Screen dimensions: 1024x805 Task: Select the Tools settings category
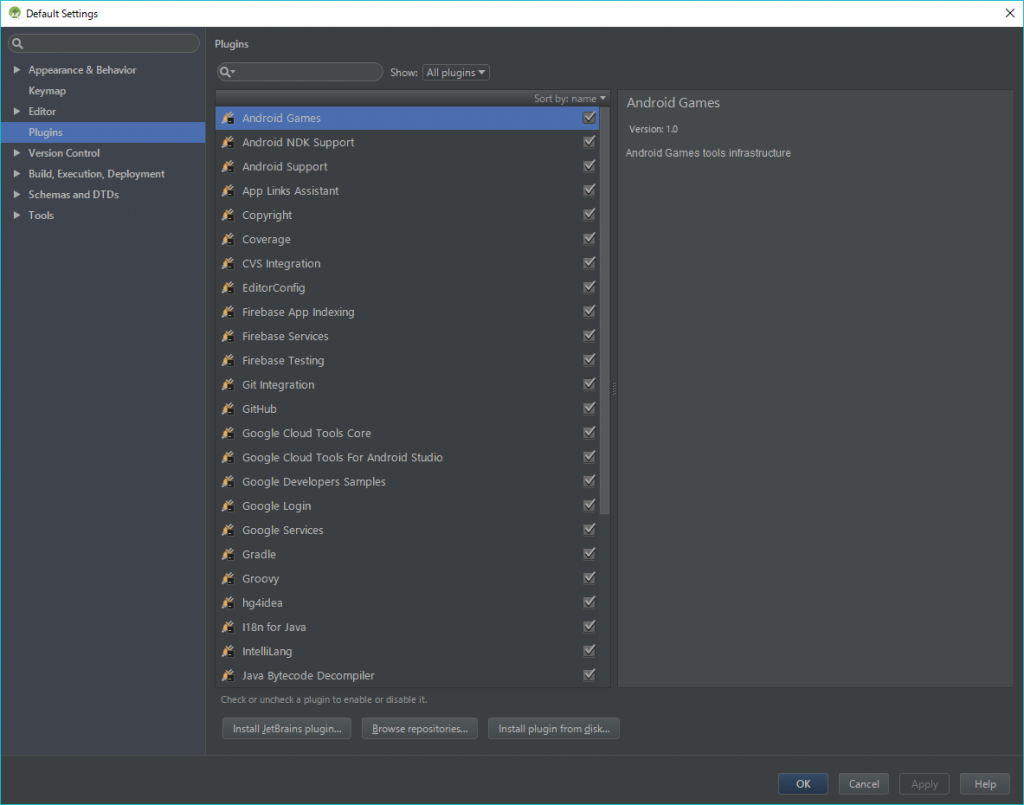(x=40, y=215)
